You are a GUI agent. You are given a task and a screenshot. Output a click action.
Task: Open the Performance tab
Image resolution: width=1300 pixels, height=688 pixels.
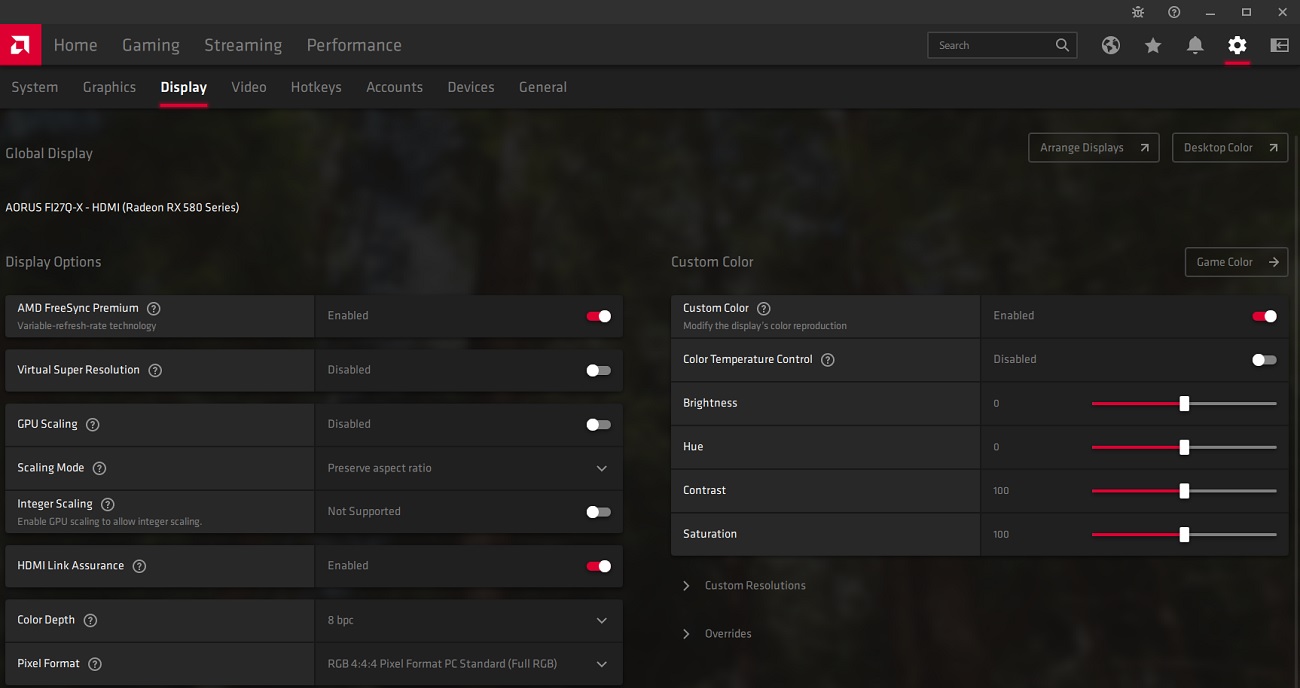click(x=354, y=45)
